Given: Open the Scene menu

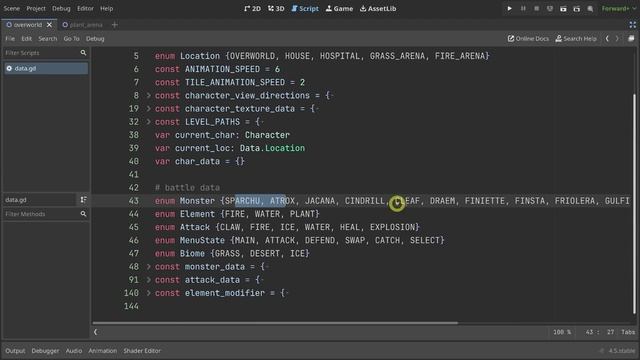Looking at the screenshot, I should (11, 8).
